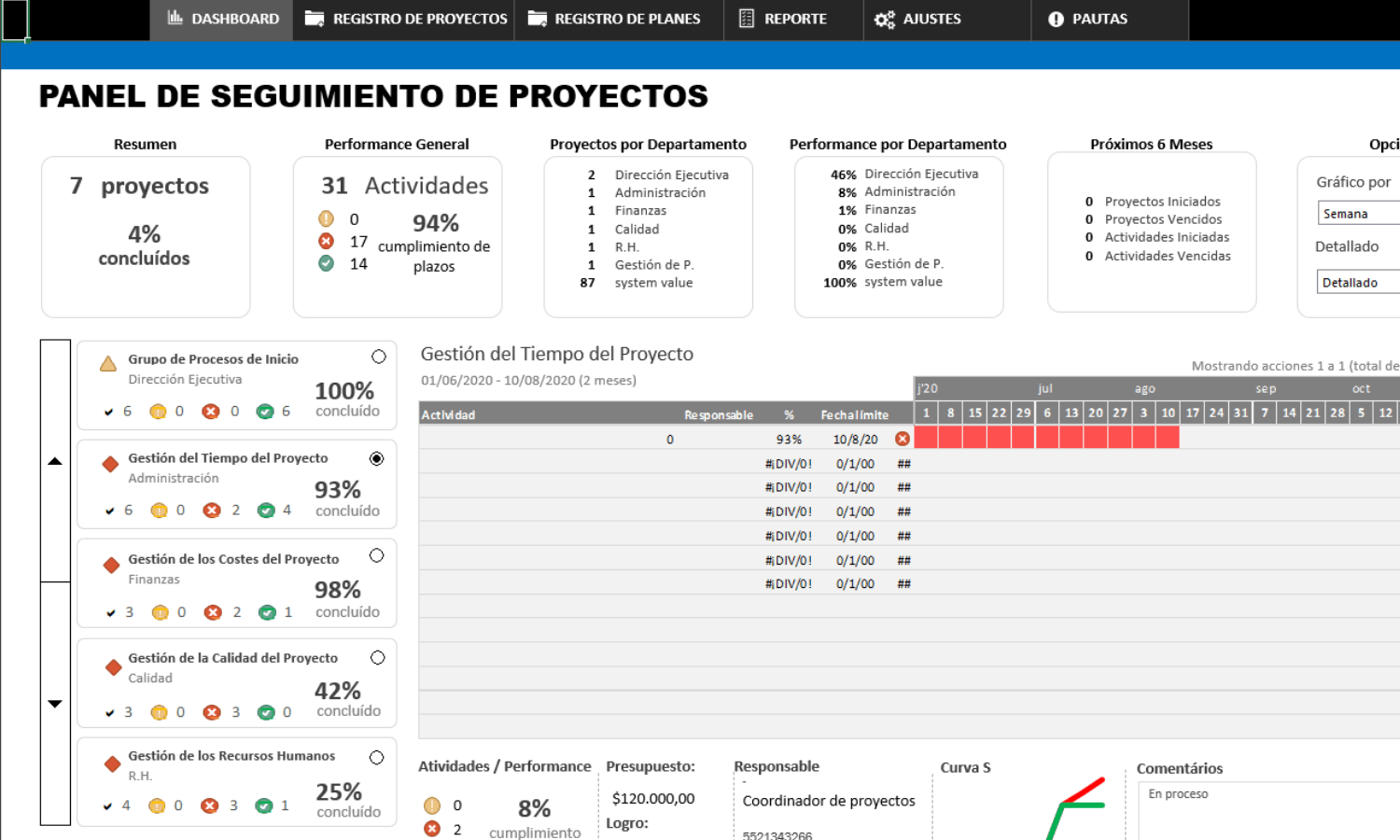Click the ago month label in timeline header
This screenshot has width=1400, height=840.
(x=1145, y=388)
